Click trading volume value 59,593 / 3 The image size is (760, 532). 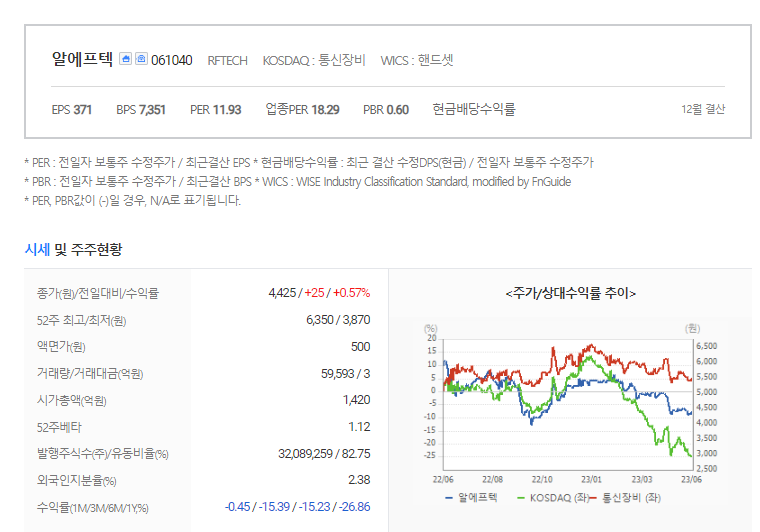point(345,374)
